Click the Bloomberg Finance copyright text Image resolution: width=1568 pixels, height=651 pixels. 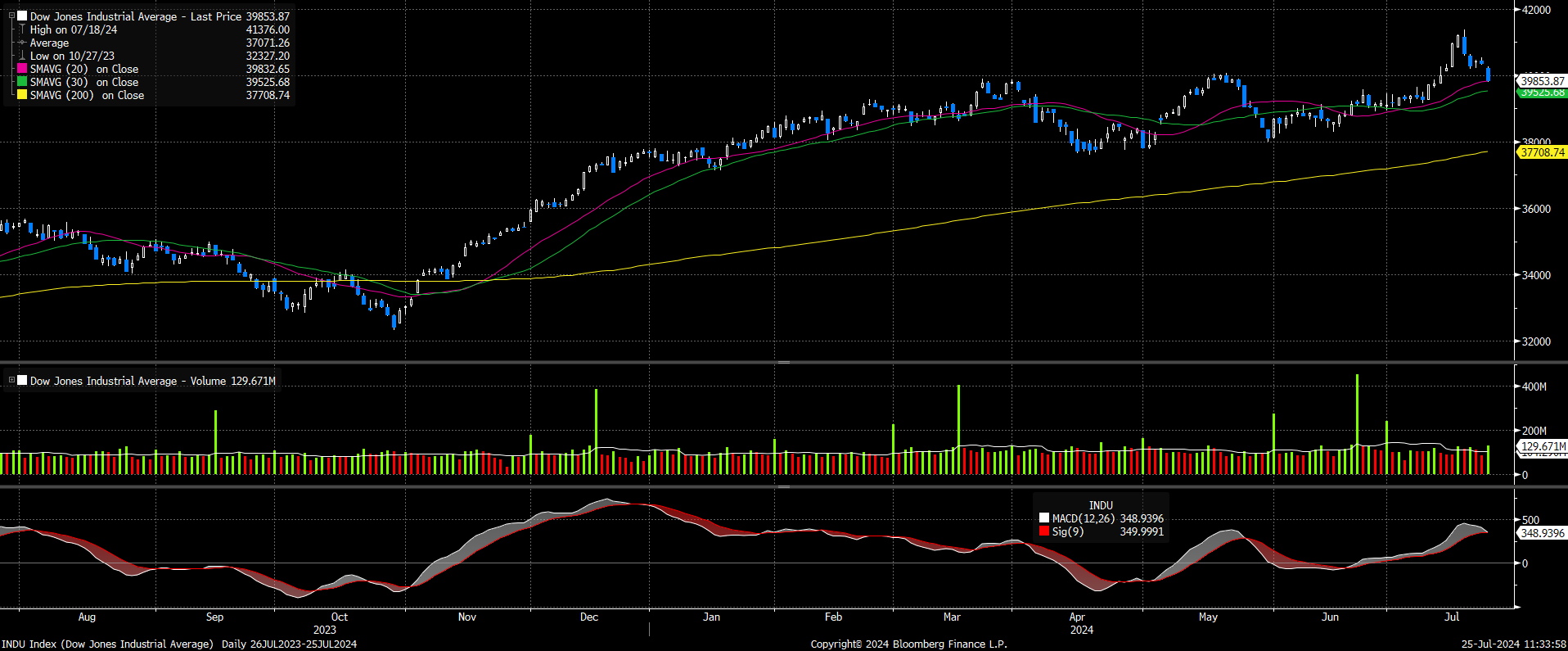coord(908,644)
